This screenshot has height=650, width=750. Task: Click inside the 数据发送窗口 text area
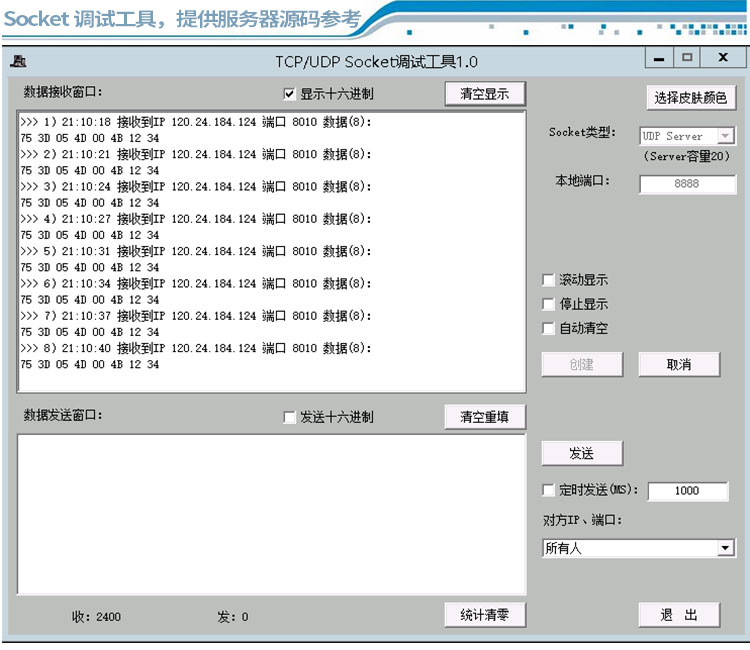[272, 515]
